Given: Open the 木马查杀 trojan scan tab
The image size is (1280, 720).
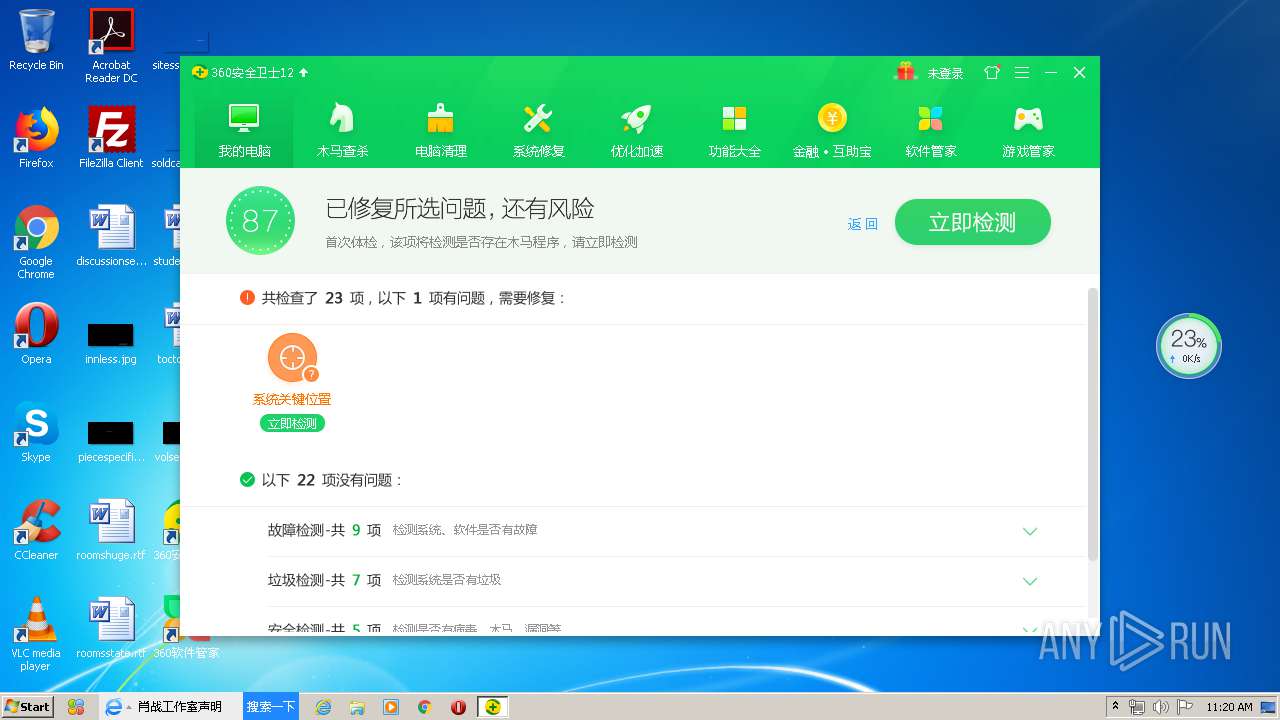Looking at the screenshot, I should coord(342,130).
